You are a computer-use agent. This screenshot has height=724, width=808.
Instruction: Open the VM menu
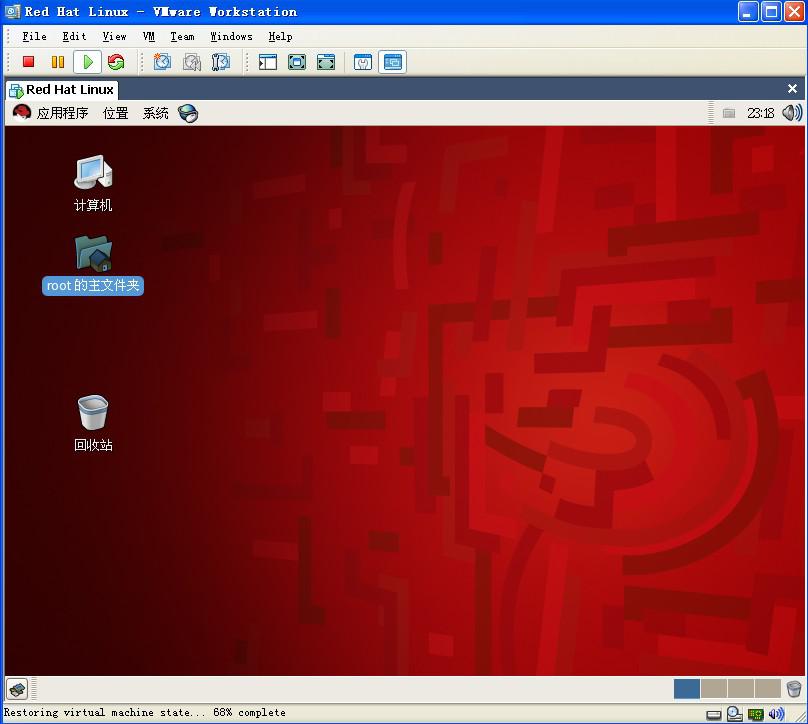[x=148, y=36]
